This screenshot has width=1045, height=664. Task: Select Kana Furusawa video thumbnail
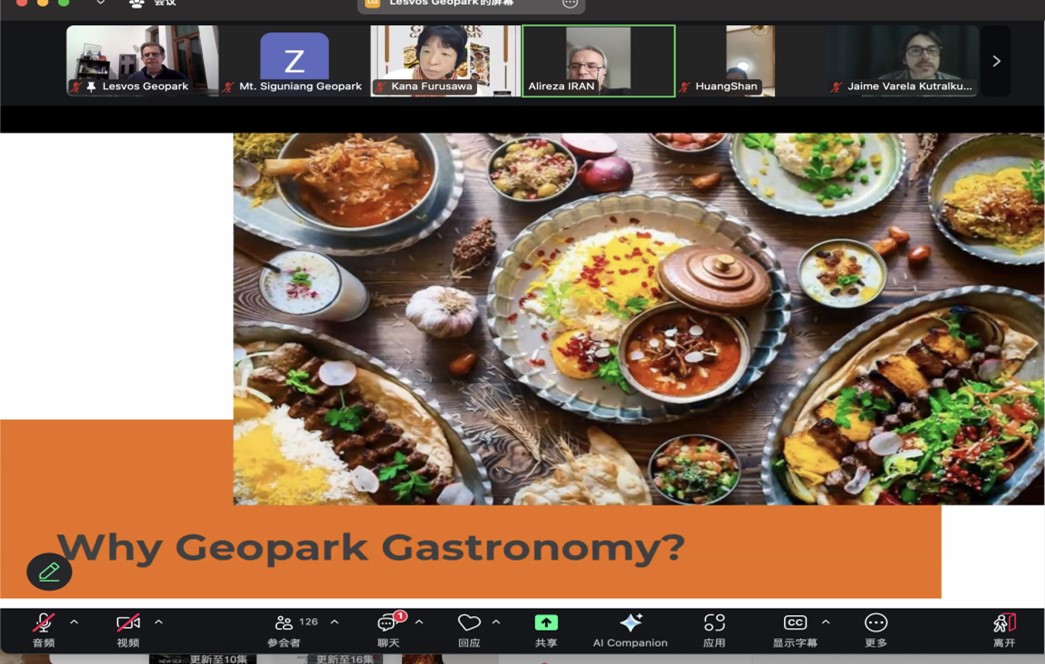point(445,60)
